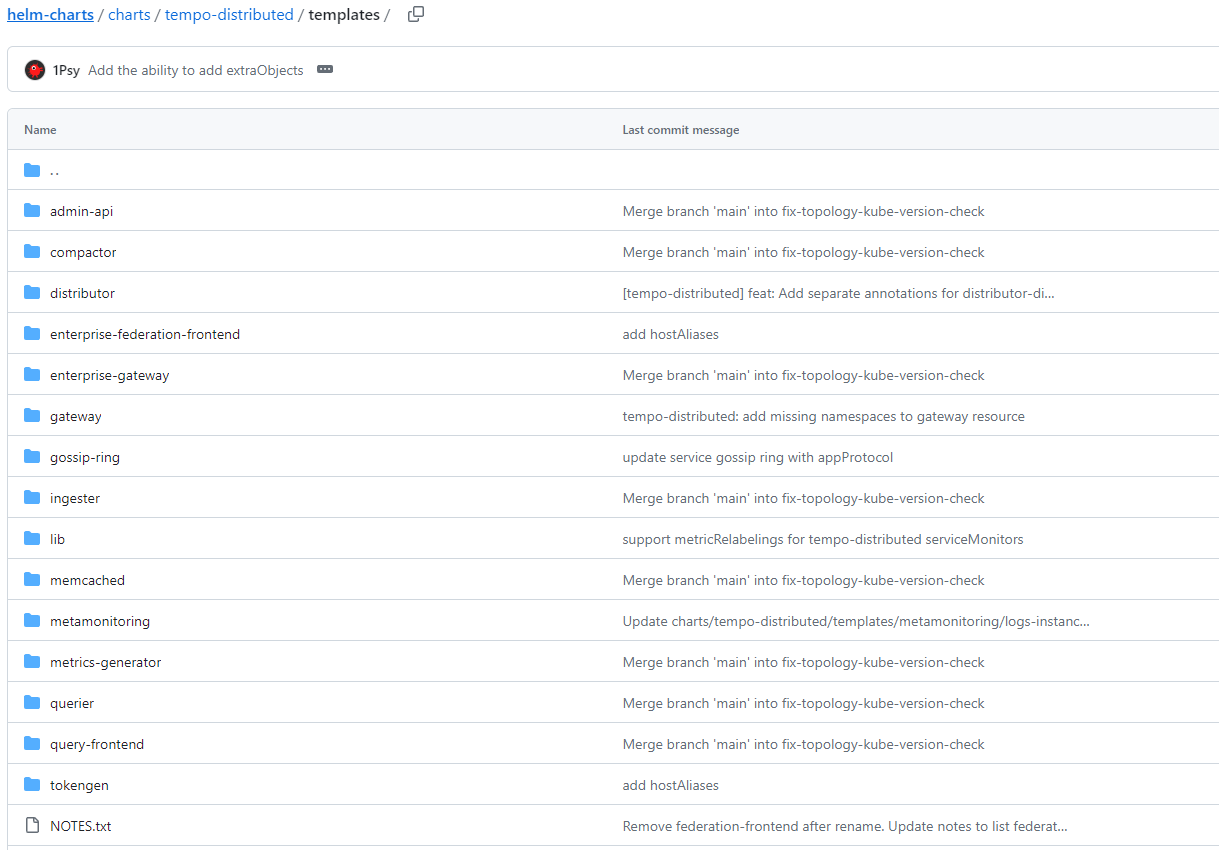1219x850 pixels.
Task: Expand commit message with ellipsis button
Action: [x=324, y=70]
